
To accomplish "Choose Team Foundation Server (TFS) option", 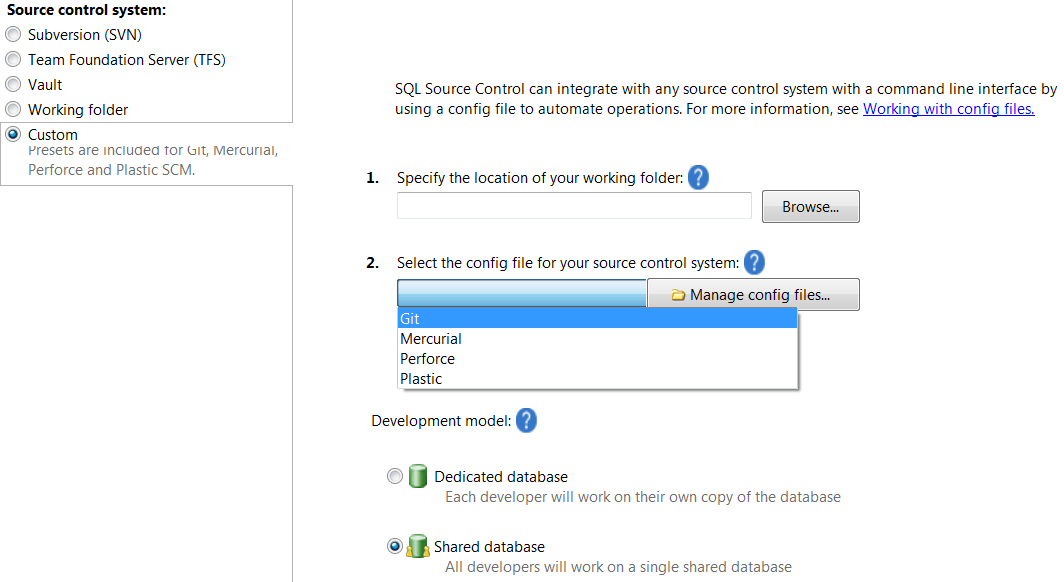I will coord(13,60).
